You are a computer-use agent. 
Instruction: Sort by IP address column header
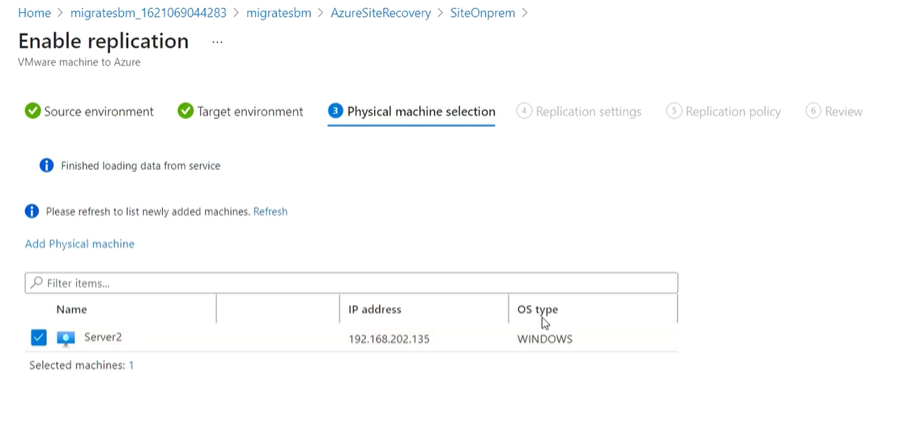[x=375, y=309]
